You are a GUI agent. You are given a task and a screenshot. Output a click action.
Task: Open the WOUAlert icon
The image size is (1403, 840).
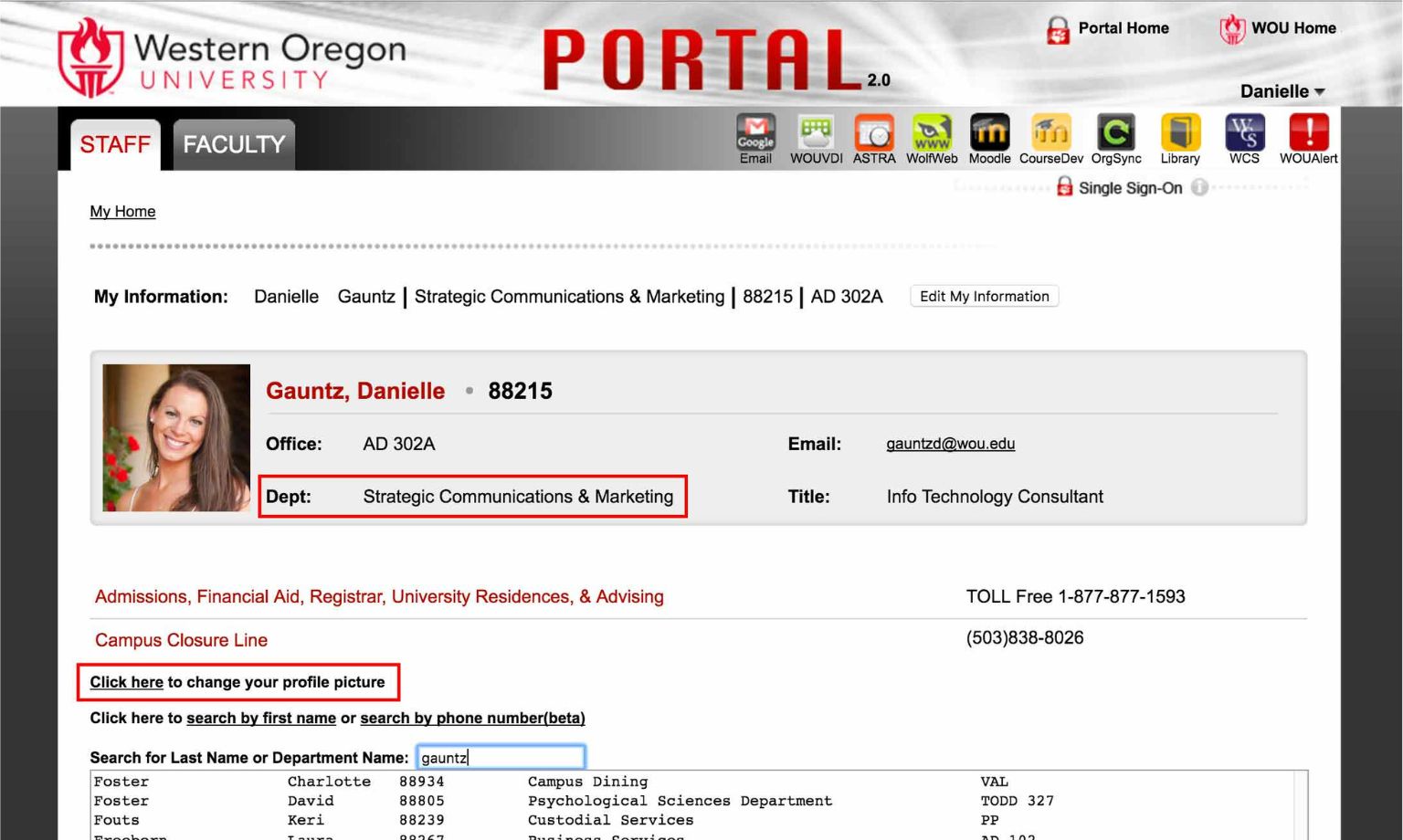click(1308, 133)
